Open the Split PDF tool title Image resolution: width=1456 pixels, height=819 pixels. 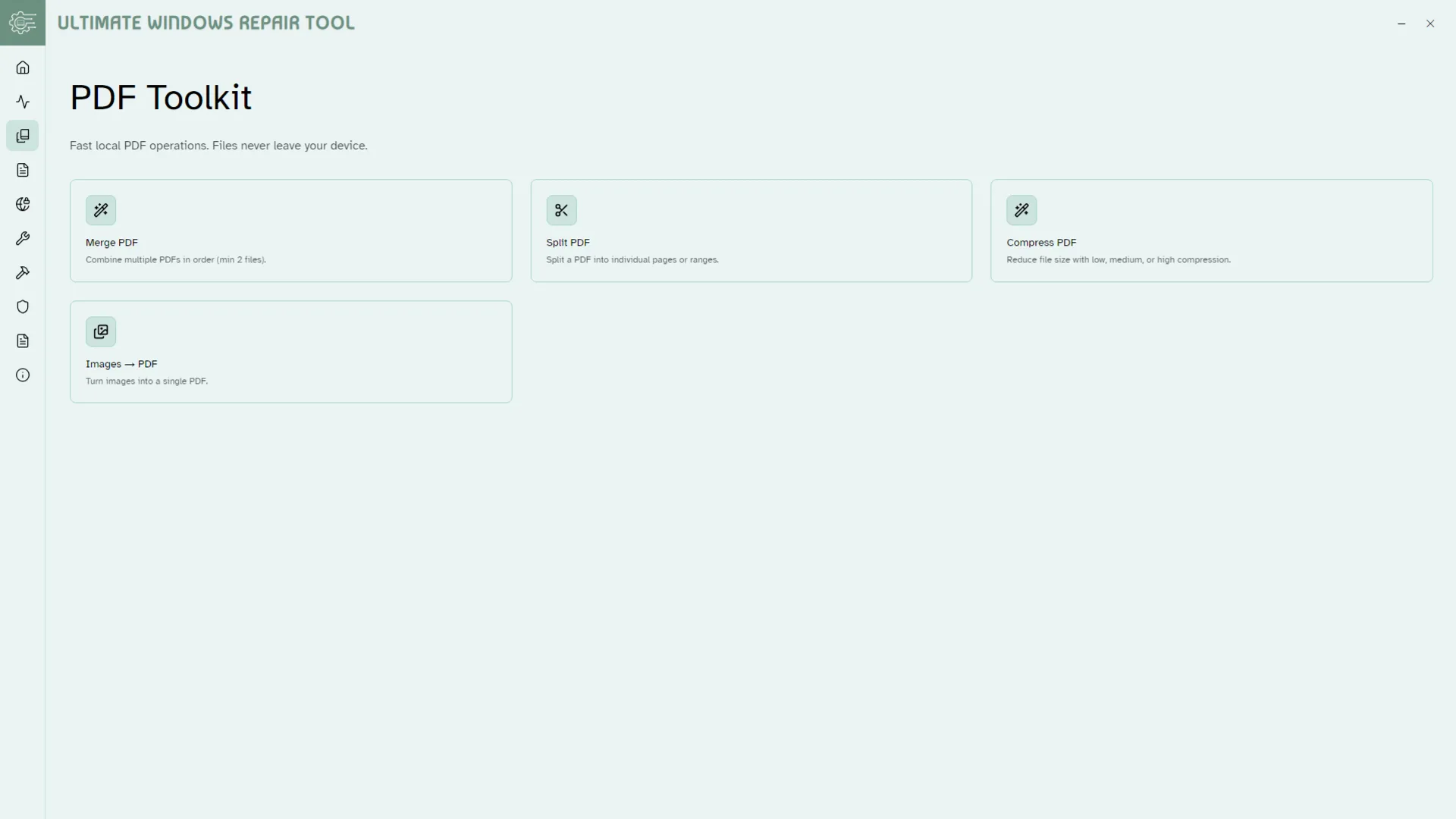coord(568,243)
